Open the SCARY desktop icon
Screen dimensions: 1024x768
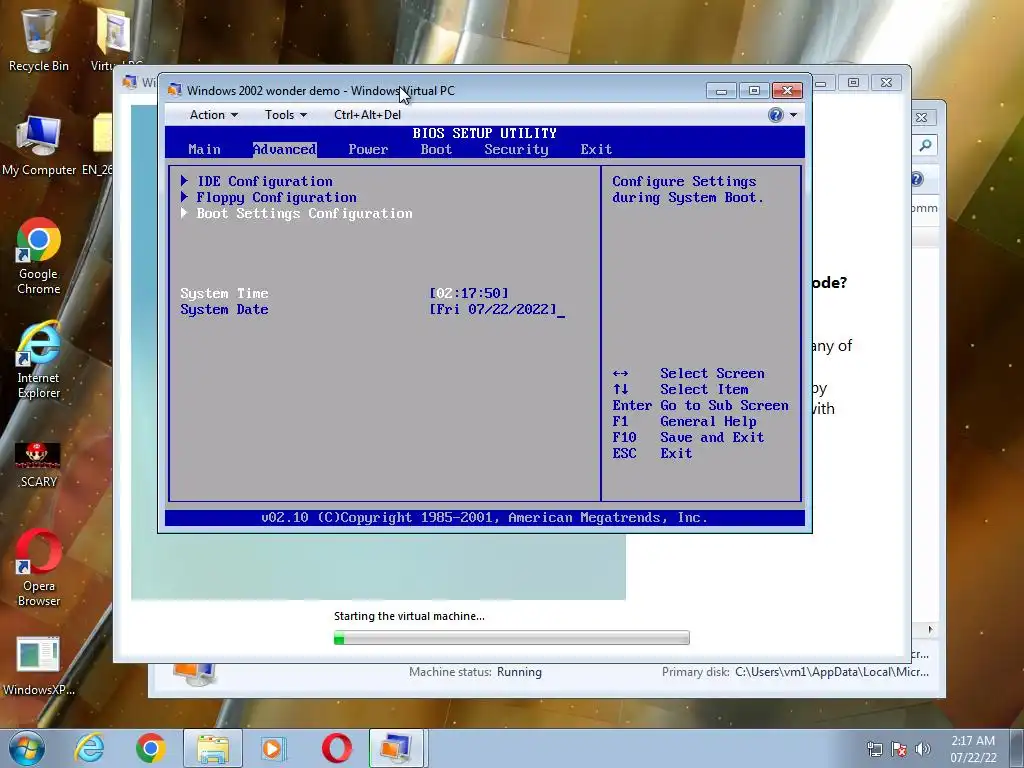tap(39, 464)
